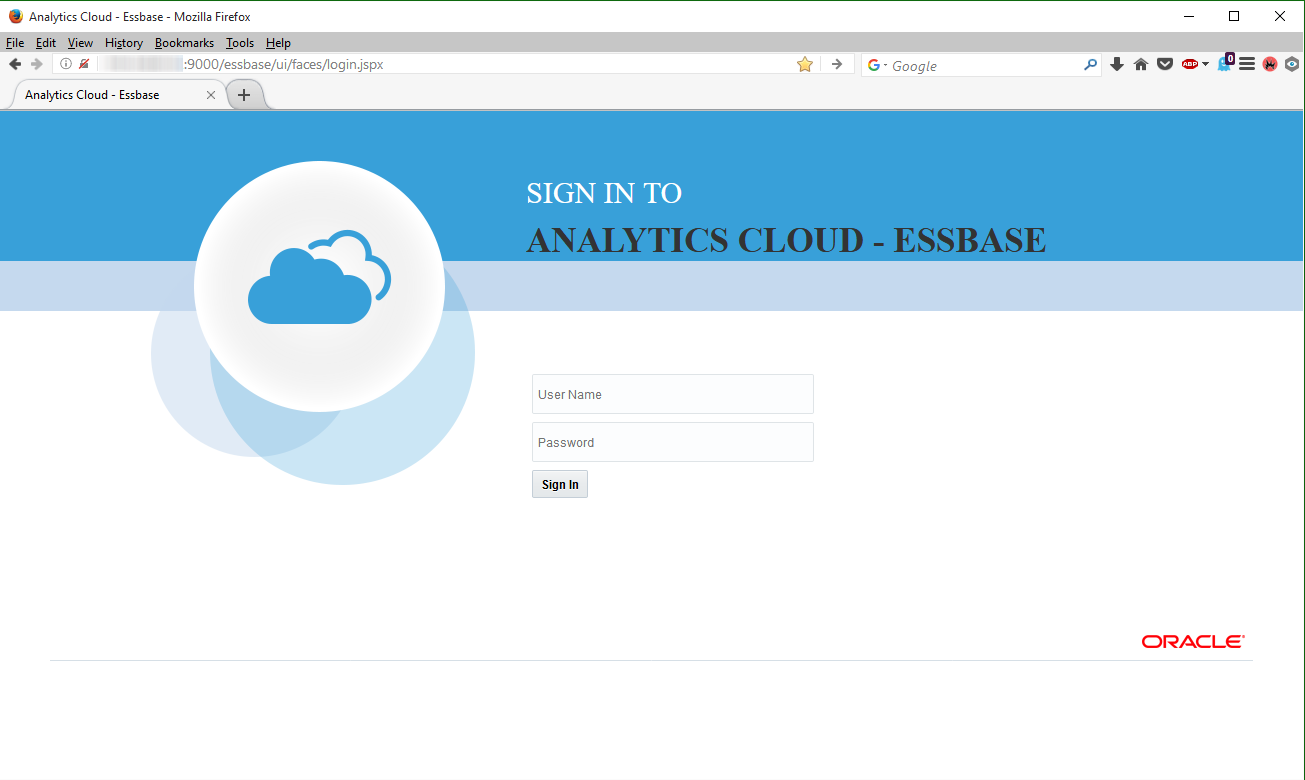This screenshot has width=1305, height=780.
Task: Click the "SIGN IN TO" text
Action: pyautogui.click(x=604, y=193)
